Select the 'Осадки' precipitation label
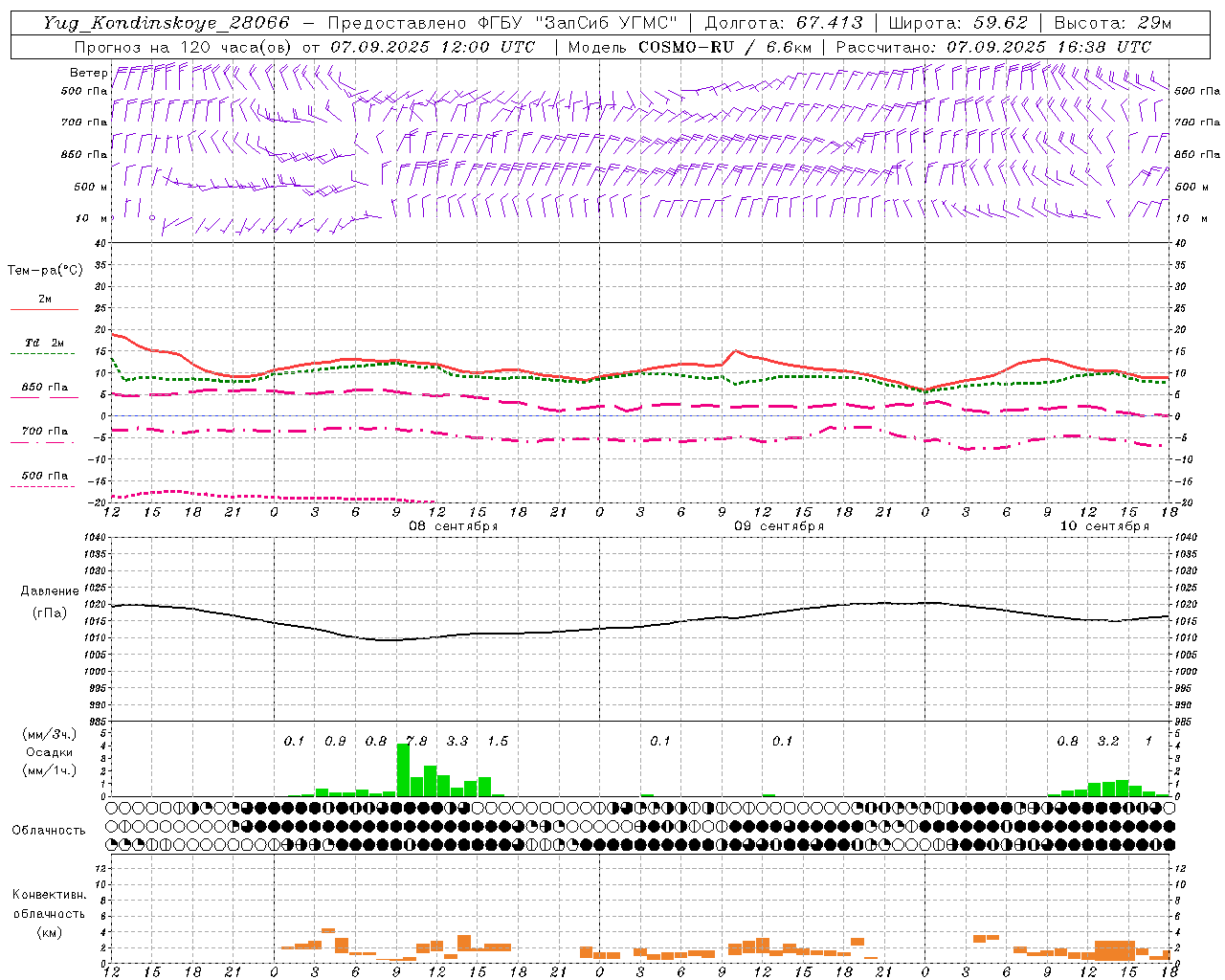1225x980 pixels. pyautogui.click(x=49, y=752)
